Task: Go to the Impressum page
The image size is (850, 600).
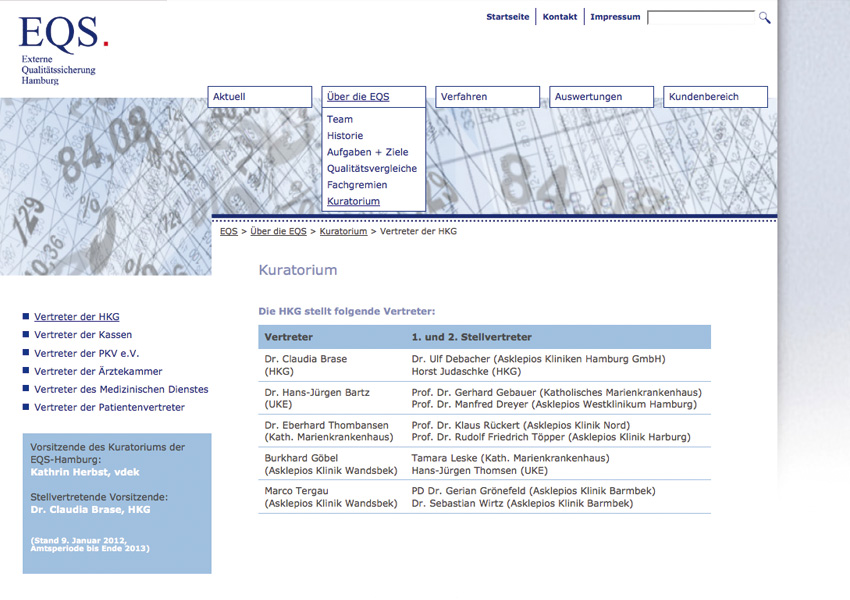Action: 615,17
